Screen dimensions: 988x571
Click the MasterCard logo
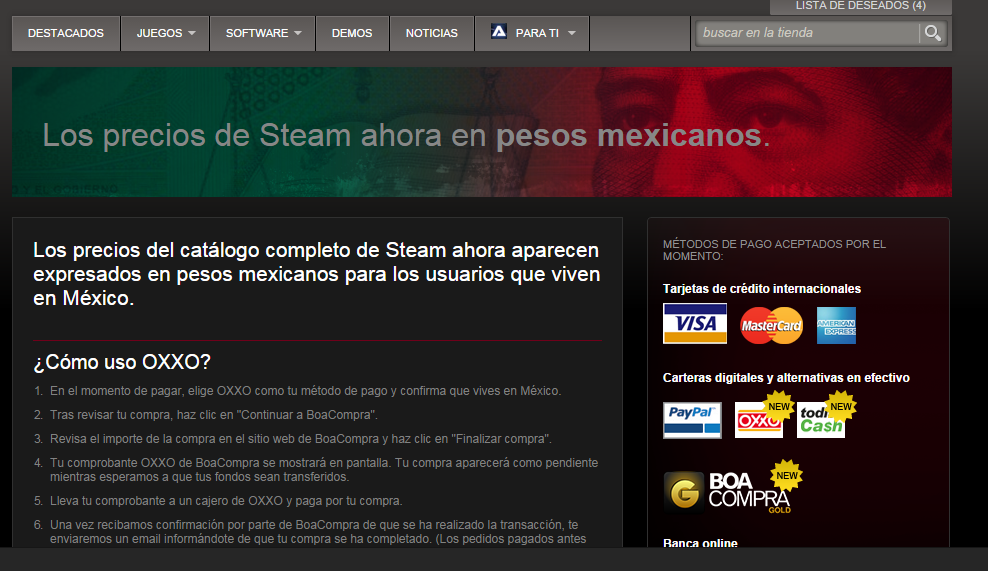(771, 325)
